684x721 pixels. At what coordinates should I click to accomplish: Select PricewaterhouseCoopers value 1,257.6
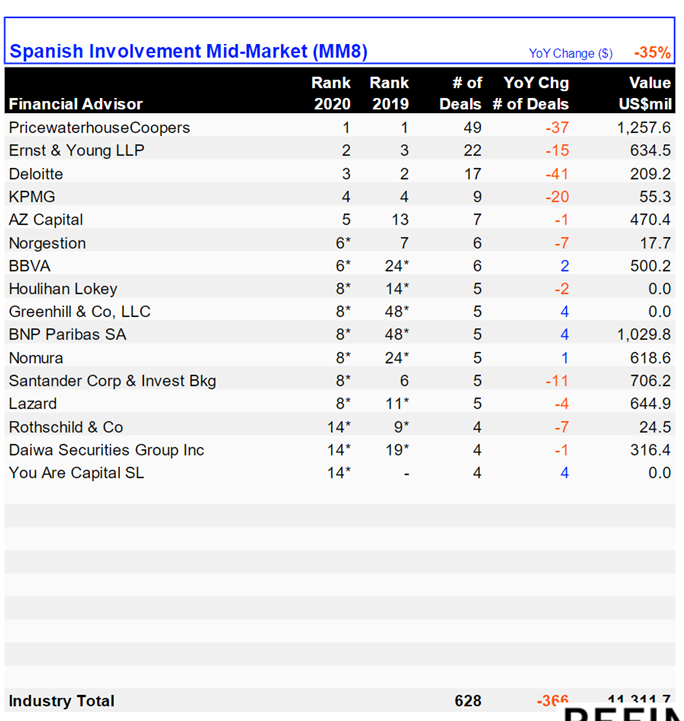tap(644, 127)
